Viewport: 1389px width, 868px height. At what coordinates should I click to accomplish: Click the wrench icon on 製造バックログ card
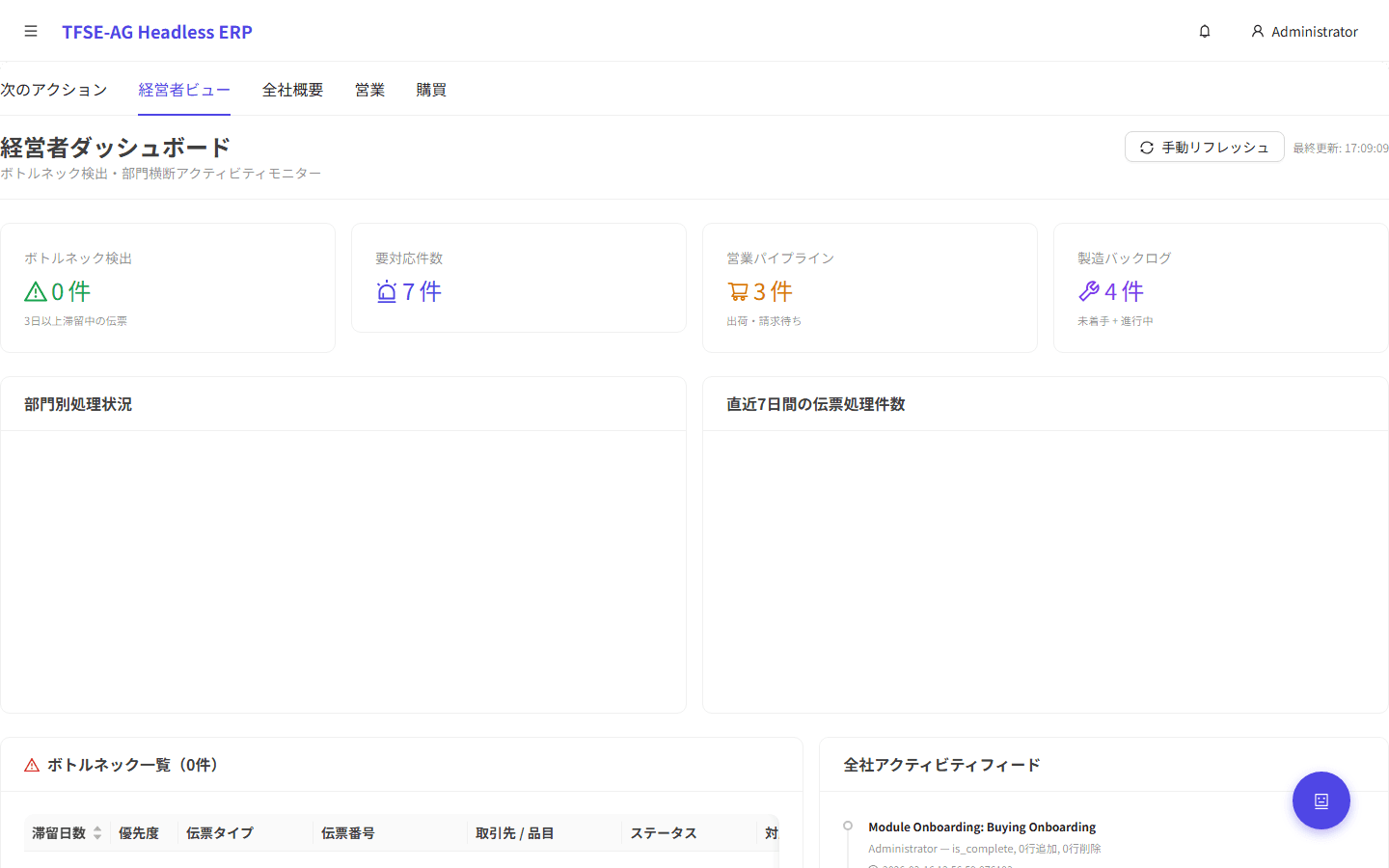tap(1088, 291)
